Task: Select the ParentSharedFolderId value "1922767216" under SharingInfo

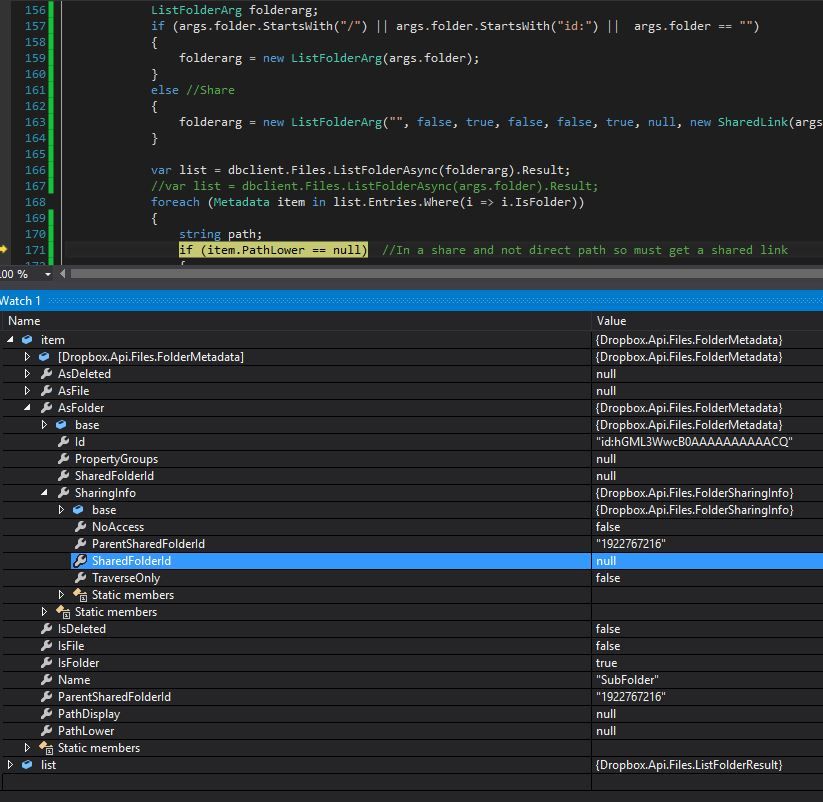Action: coord(631,544)
